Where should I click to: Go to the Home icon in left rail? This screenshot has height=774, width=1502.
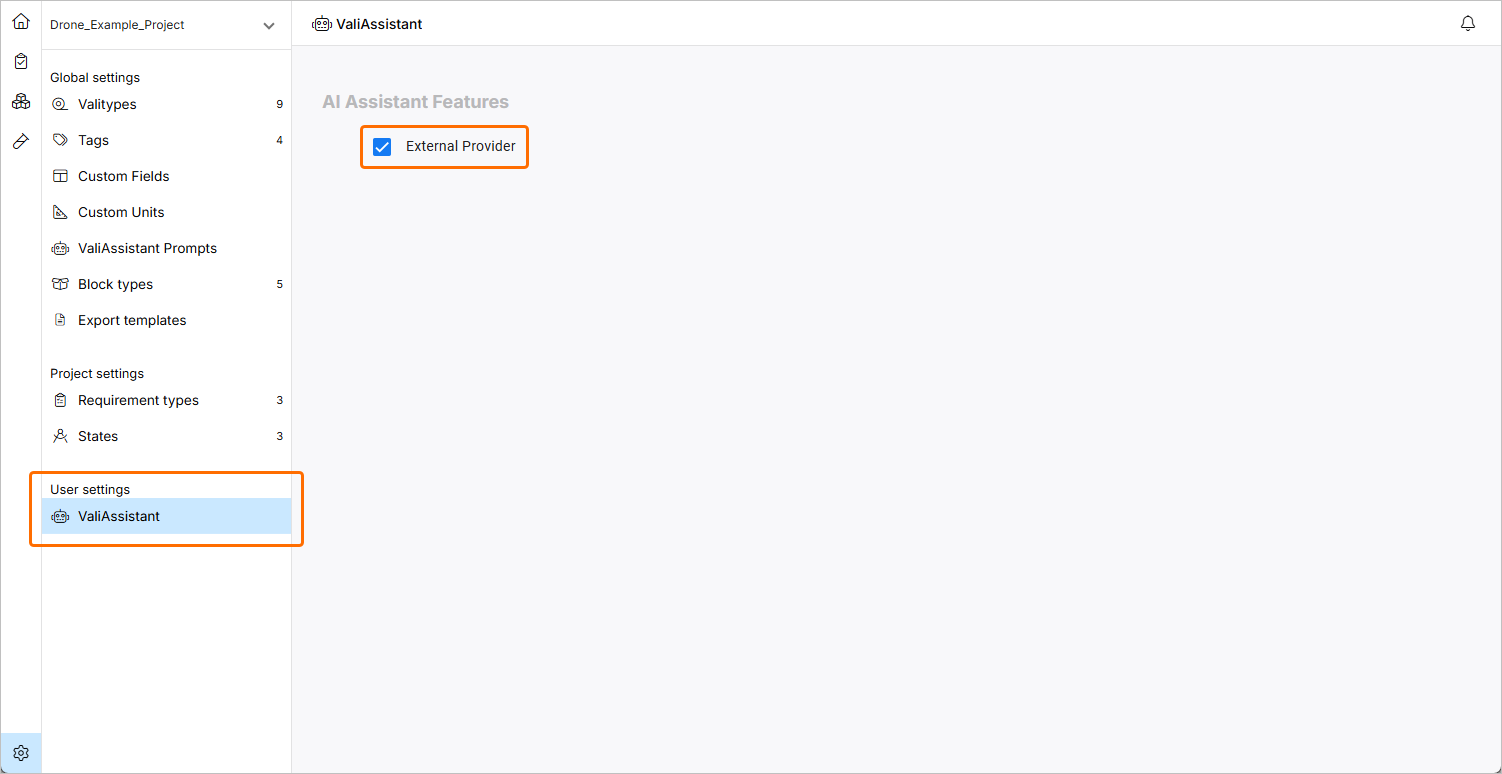21,21
